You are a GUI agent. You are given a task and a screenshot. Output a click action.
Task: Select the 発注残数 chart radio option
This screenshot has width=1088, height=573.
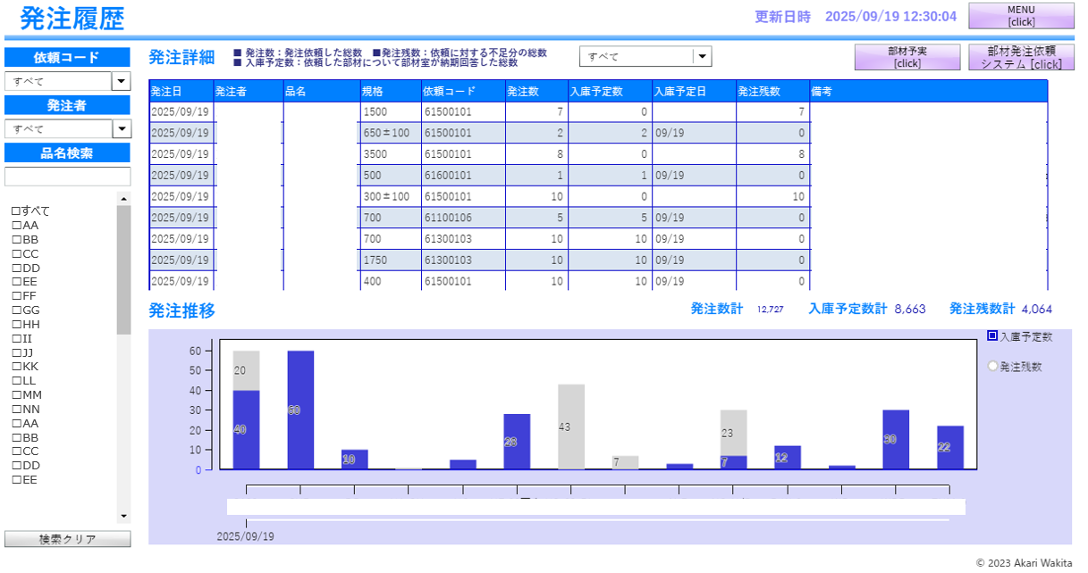click(992, 366)
